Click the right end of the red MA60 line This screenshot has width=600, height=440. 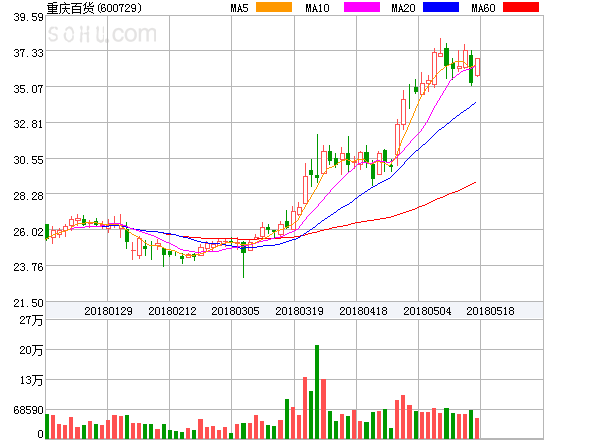click(476, 183)
